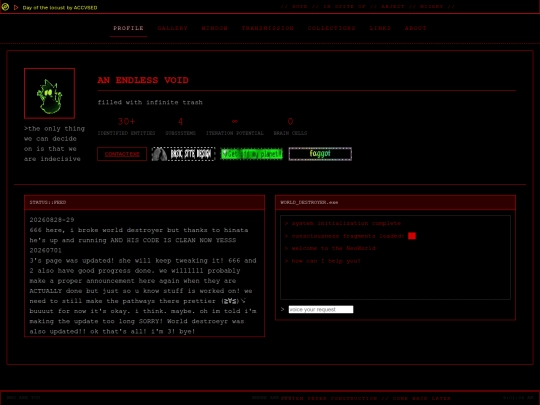Click the 0 brain cells stat
Viewport: 540px width, 405px height.
290,126
